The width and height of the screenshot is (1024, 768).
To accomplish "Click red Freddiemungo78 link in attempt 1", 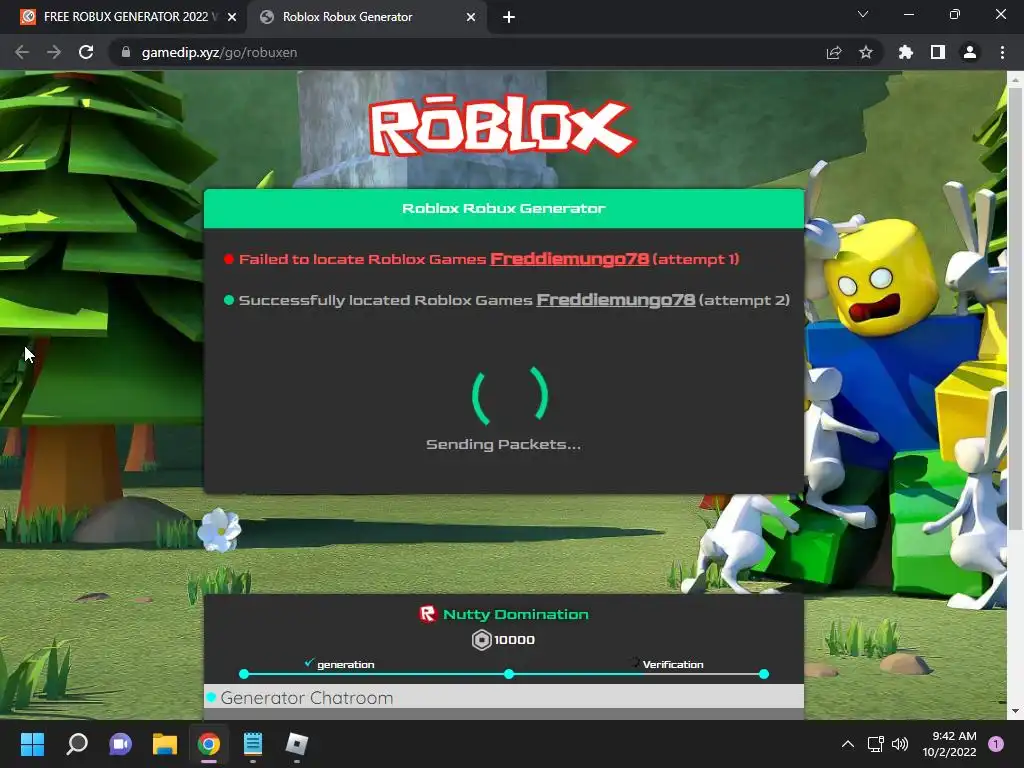I will (x=569, y=259).
